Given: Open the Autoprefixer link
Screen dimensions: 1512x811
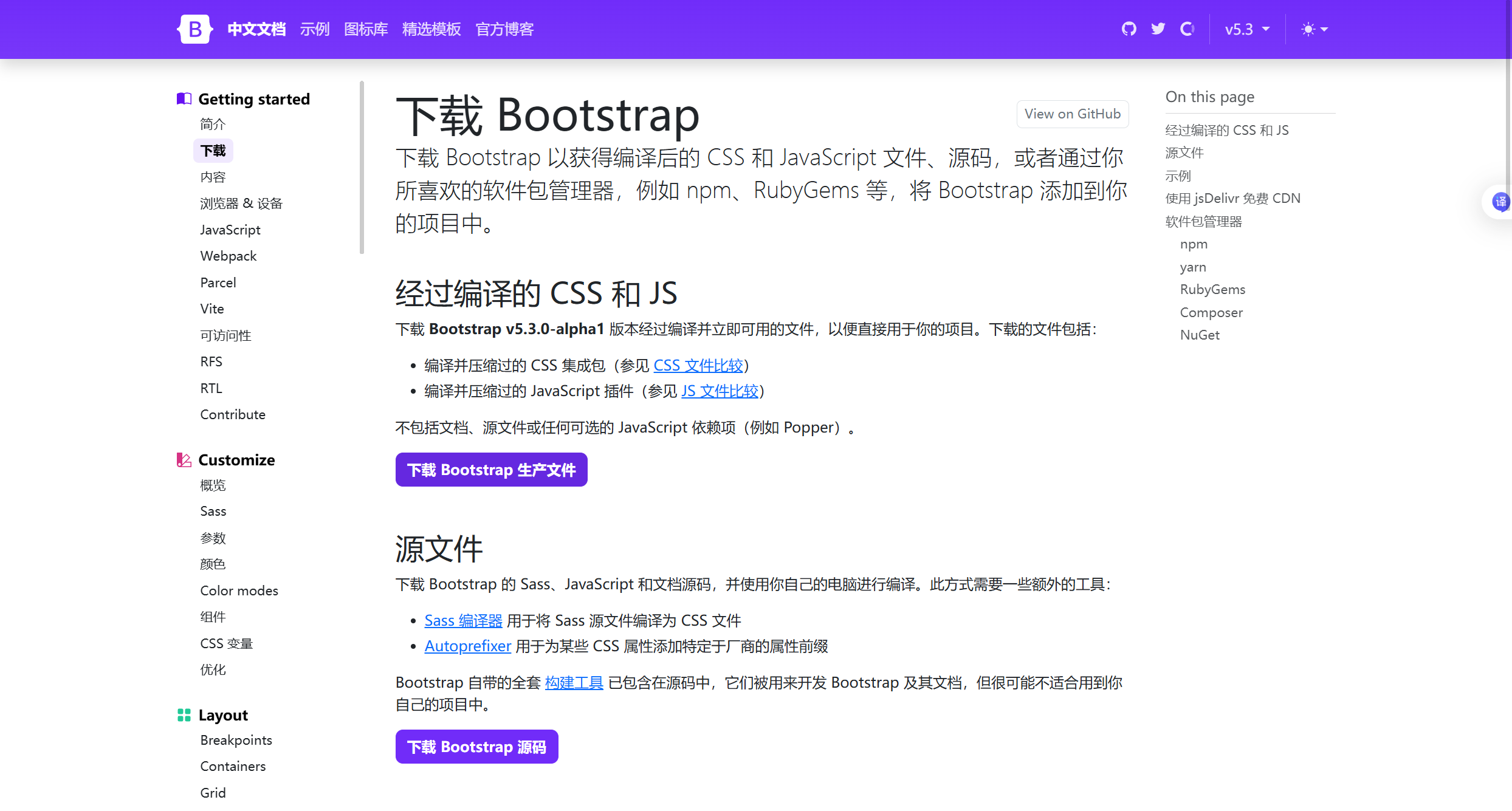Looking at the screenshot, I should point(467,646).
